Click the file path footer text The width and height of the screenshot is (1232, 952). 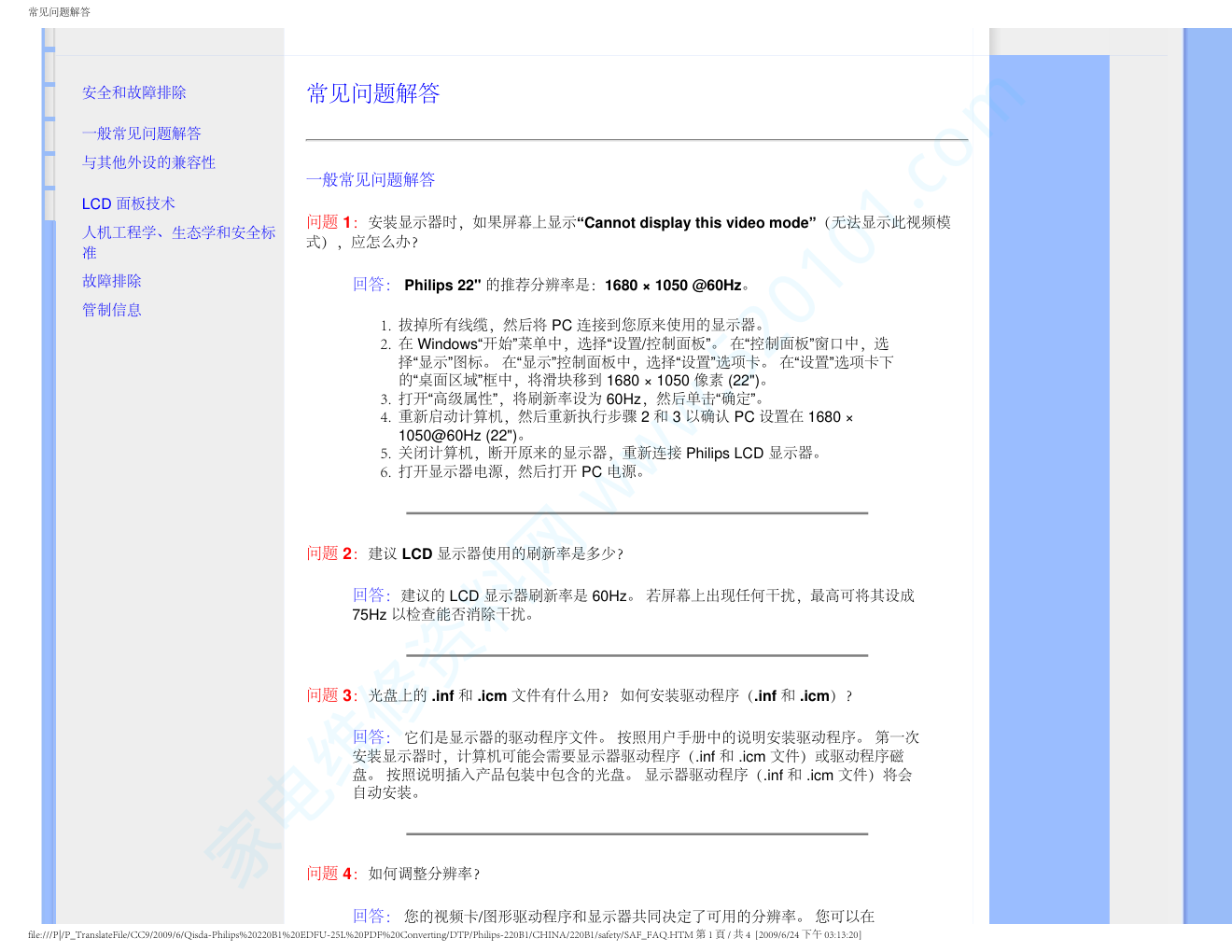(x=444, y=934)
